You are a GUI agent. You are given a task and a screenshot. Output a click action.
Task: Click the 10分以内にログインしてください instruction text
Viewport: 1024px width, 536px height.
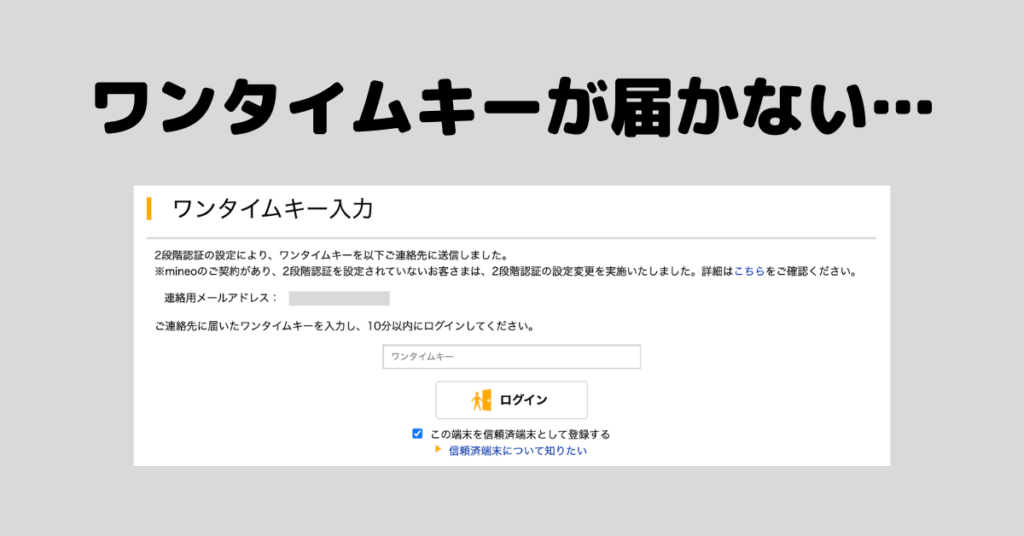(x=451, y=326)
